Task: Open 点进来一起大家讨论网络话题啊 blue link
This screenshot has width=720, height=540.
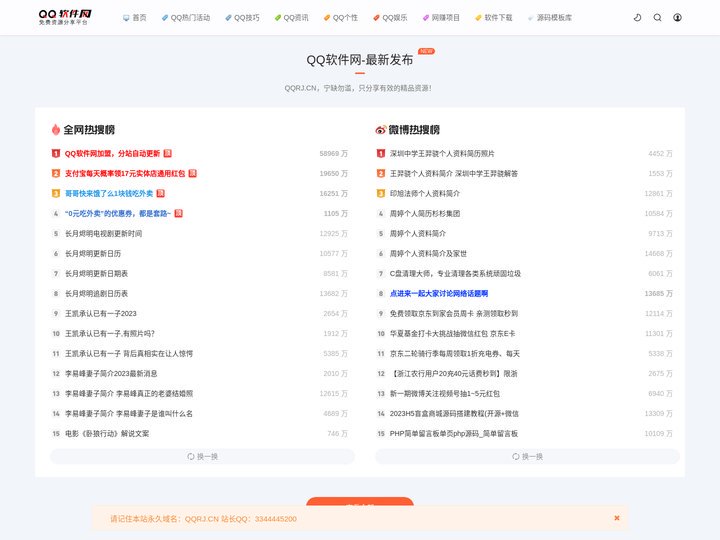Action: (x=439, y=293)
